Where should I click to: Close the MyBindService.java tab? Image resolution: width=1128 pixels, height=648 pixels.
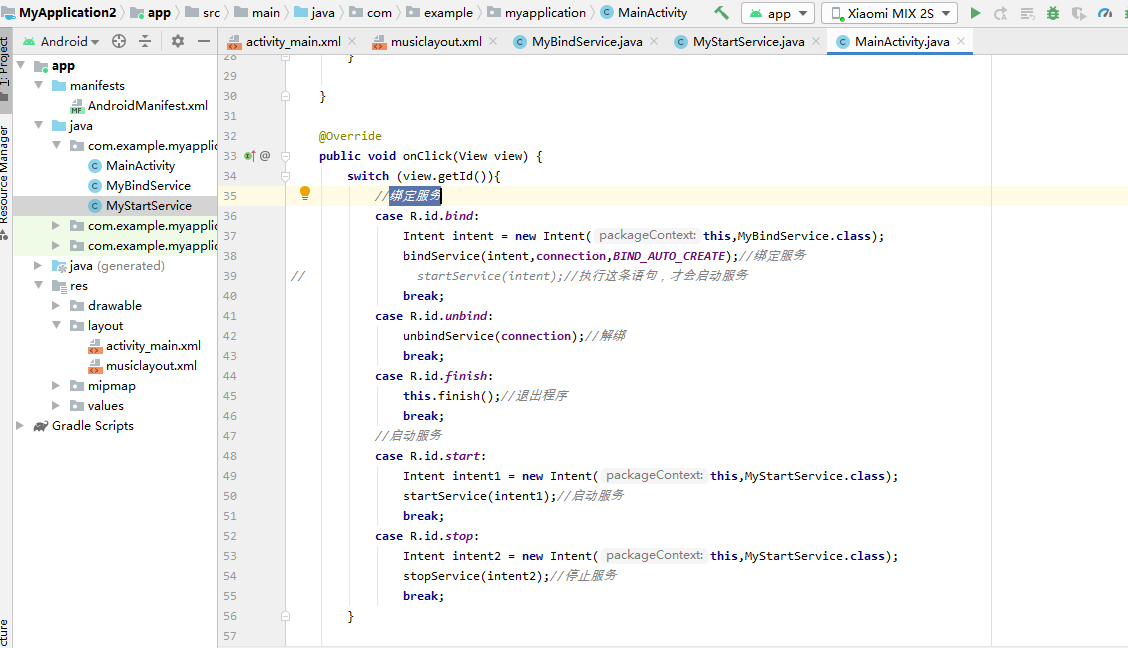(654, 42)
